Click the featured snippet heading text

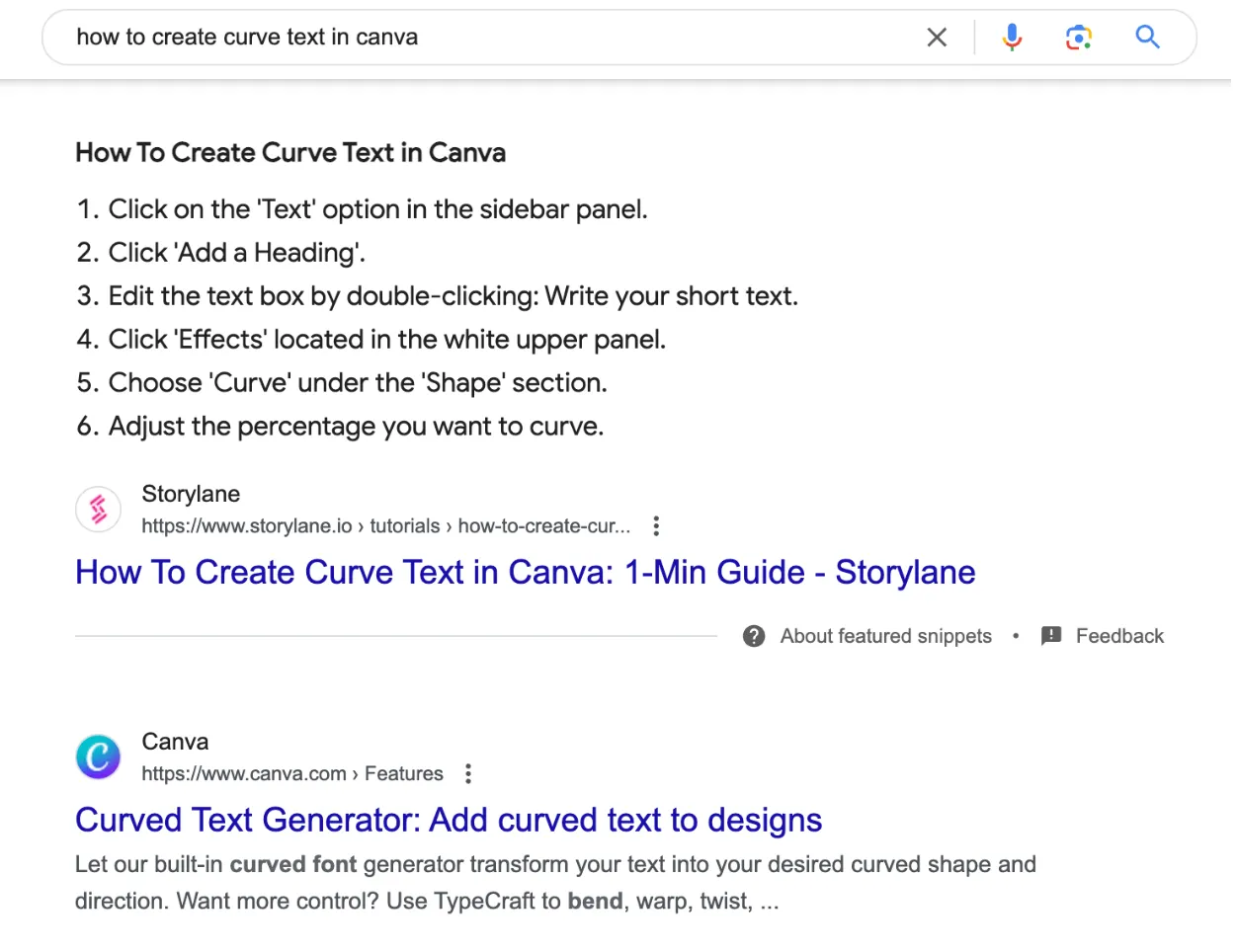[290, 153]
